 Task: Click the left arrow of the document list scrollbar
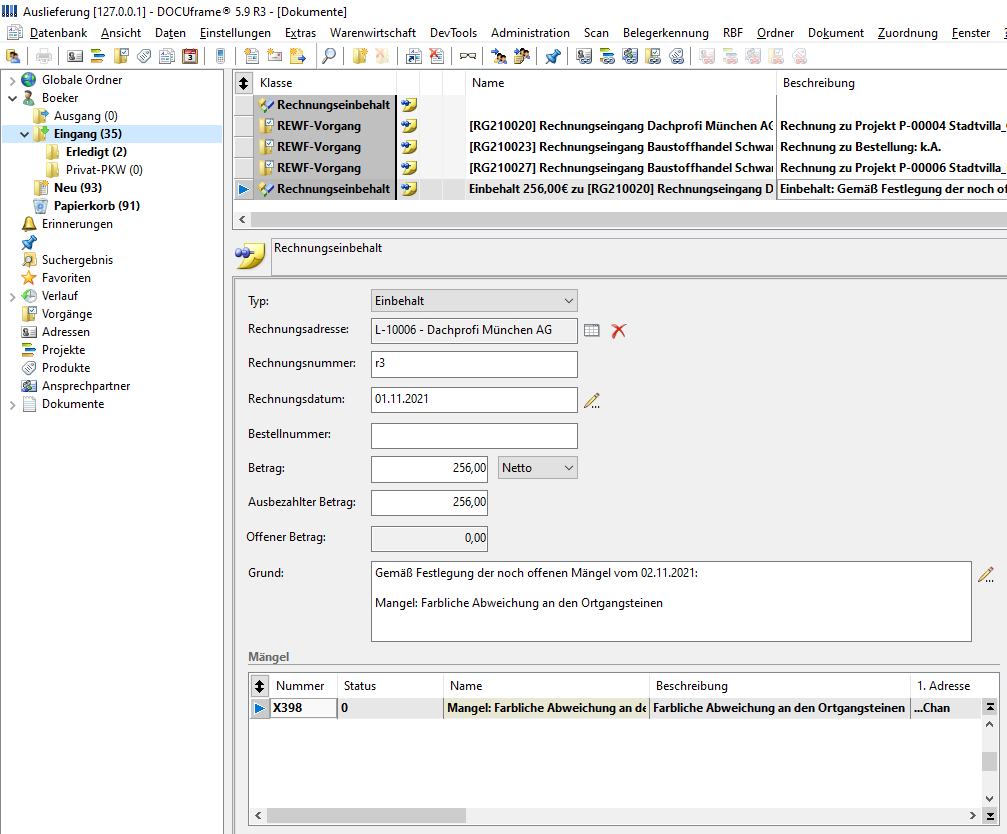pyautogui.click(x=242, y=219)
